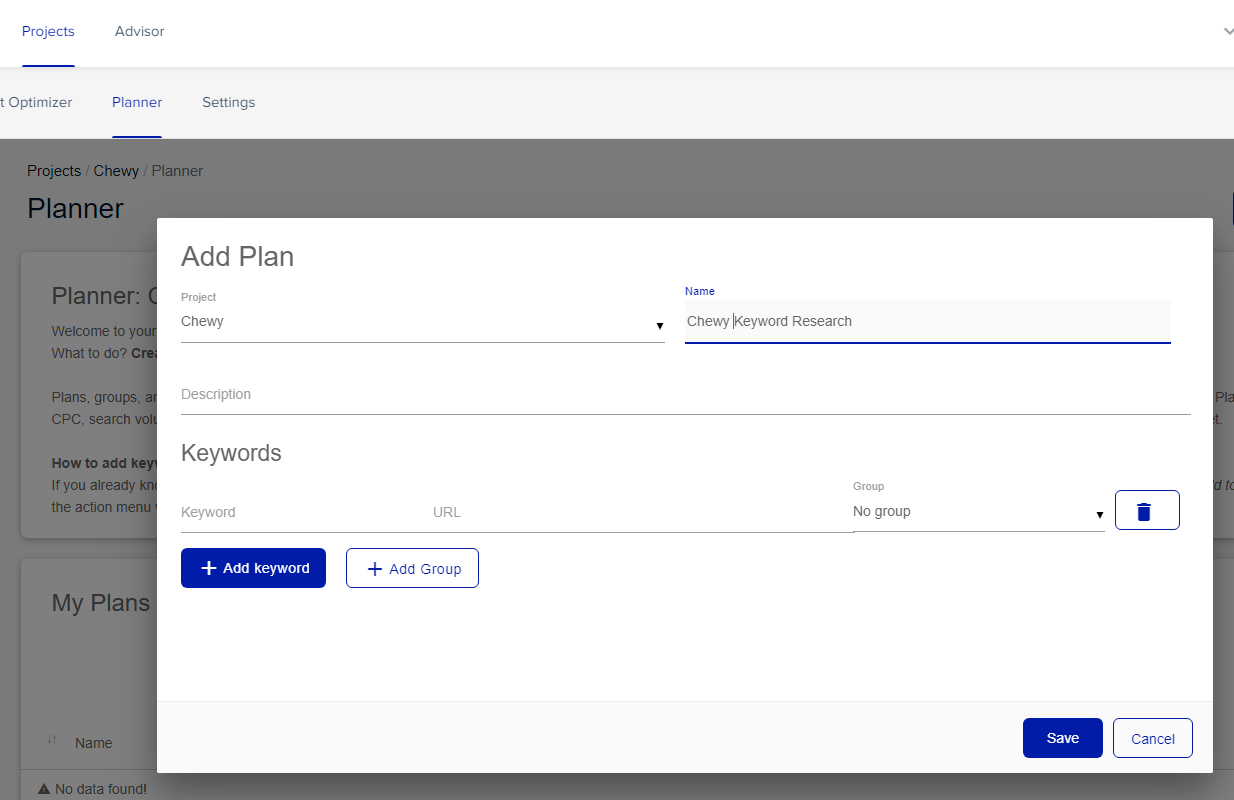Click the Add Plan dialog title
Screen dimensions: 1234x800
[x=237, y=257]
